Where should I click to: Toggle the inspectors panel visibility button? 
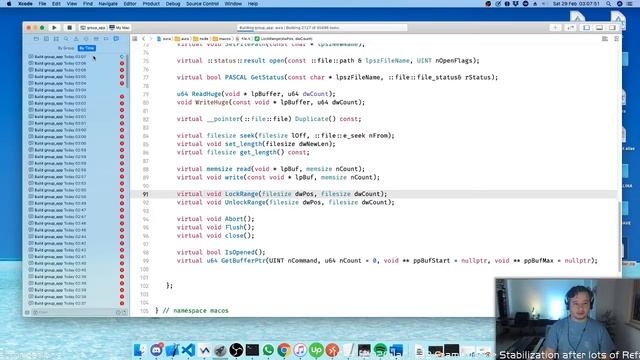tap(612, 28)
